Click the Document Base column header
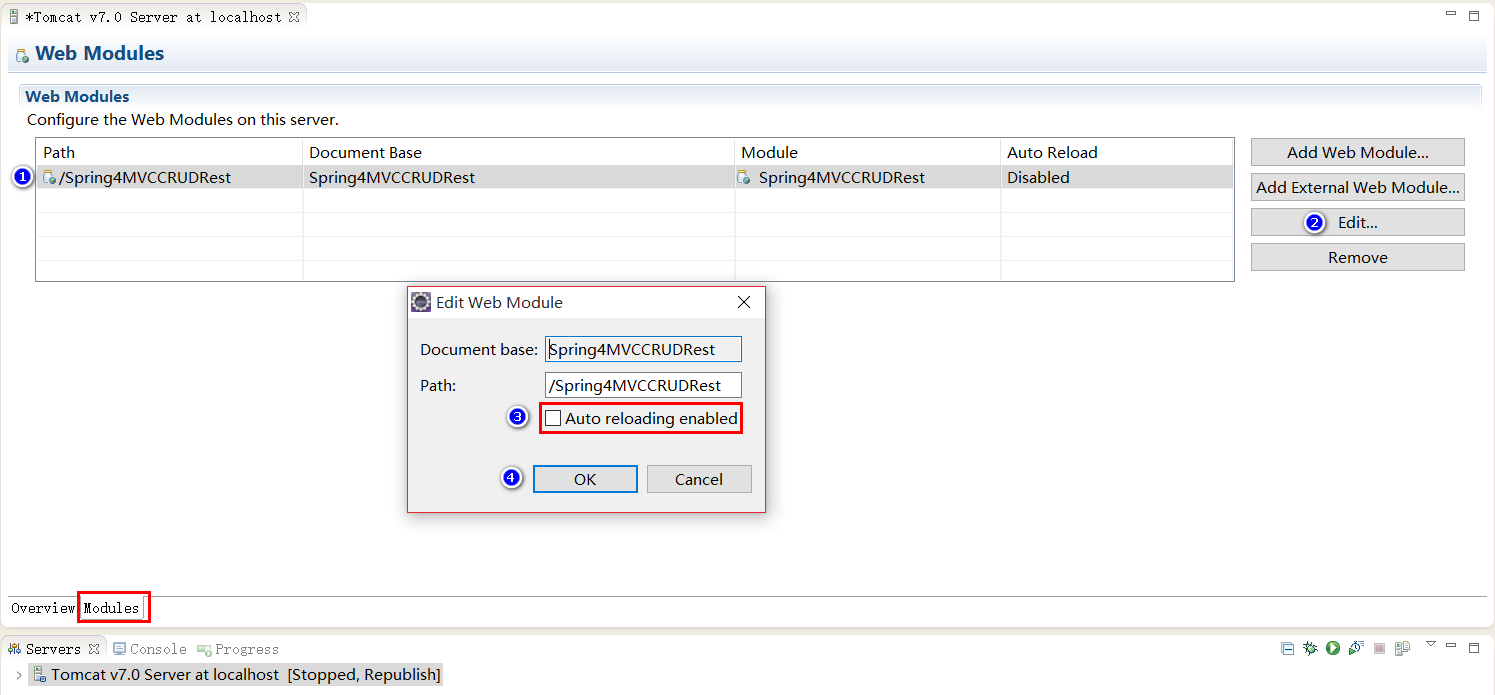 coord(518,152)
